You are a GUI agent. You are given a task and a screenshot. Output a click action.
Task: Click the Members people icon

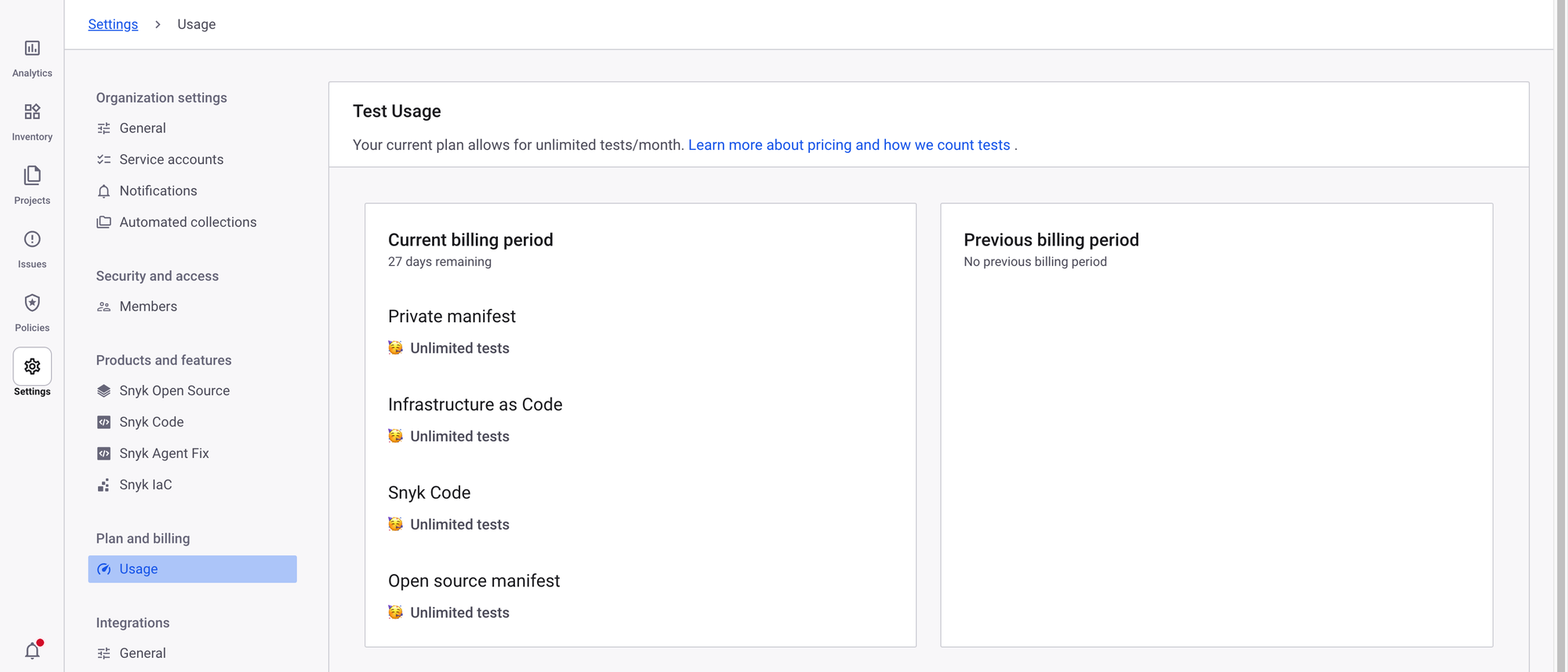tap(103, 307)
